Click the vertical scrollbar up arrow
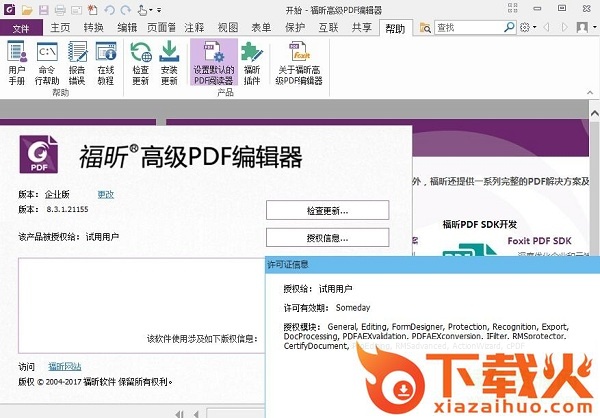Image resolution: width=600 pixels, height=418 pixels. point(595,113)
